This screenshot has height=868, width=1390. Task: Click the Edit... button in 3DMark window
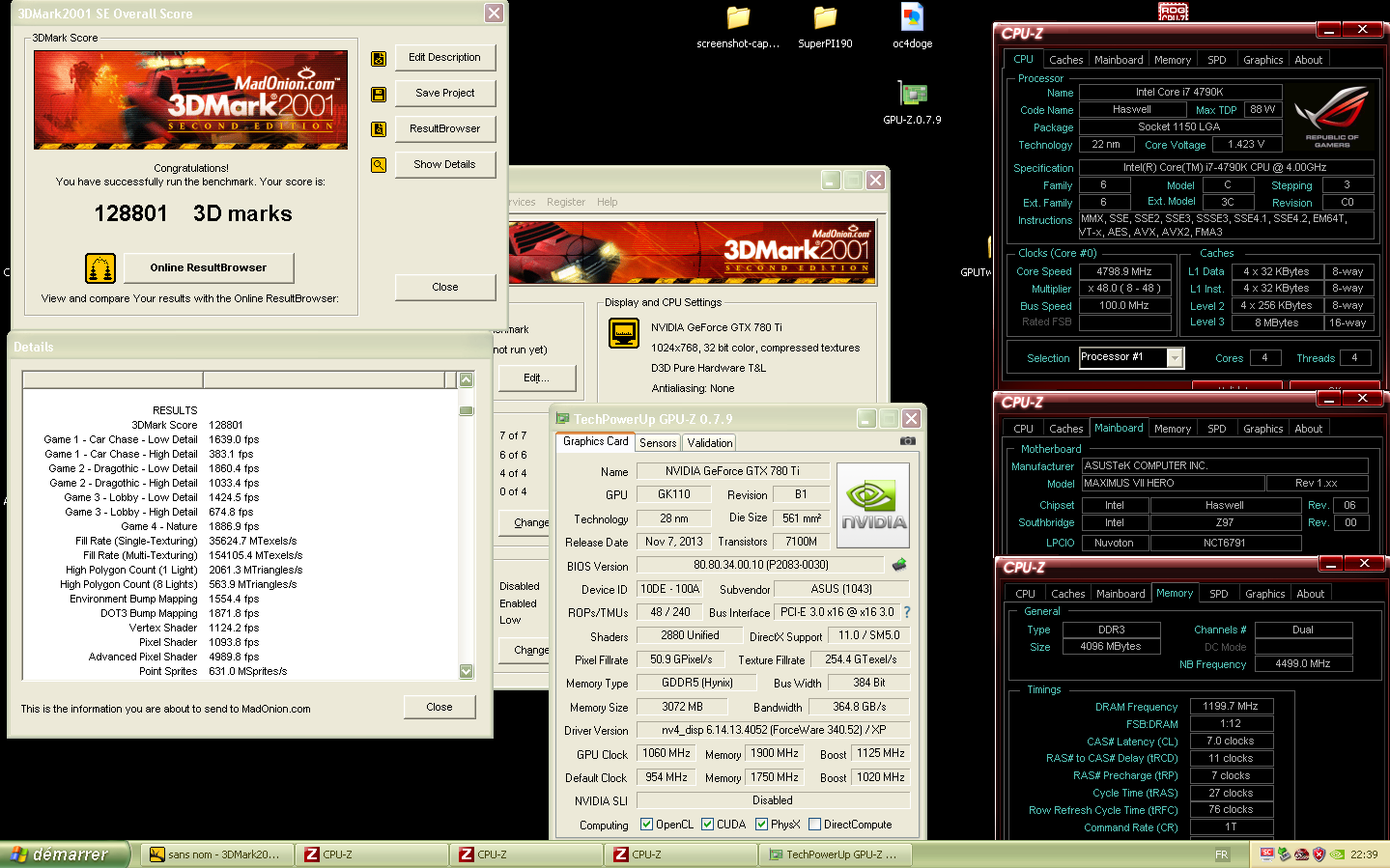[537, 378]
